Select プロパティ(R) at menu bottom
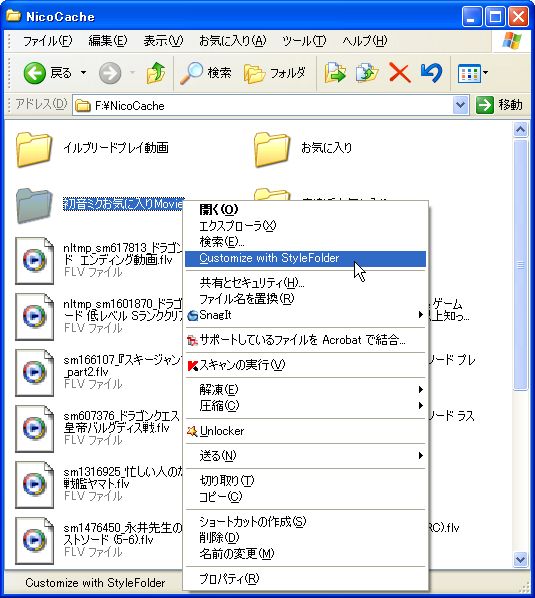This screenshot has height=598, width=535. point(305,579)
